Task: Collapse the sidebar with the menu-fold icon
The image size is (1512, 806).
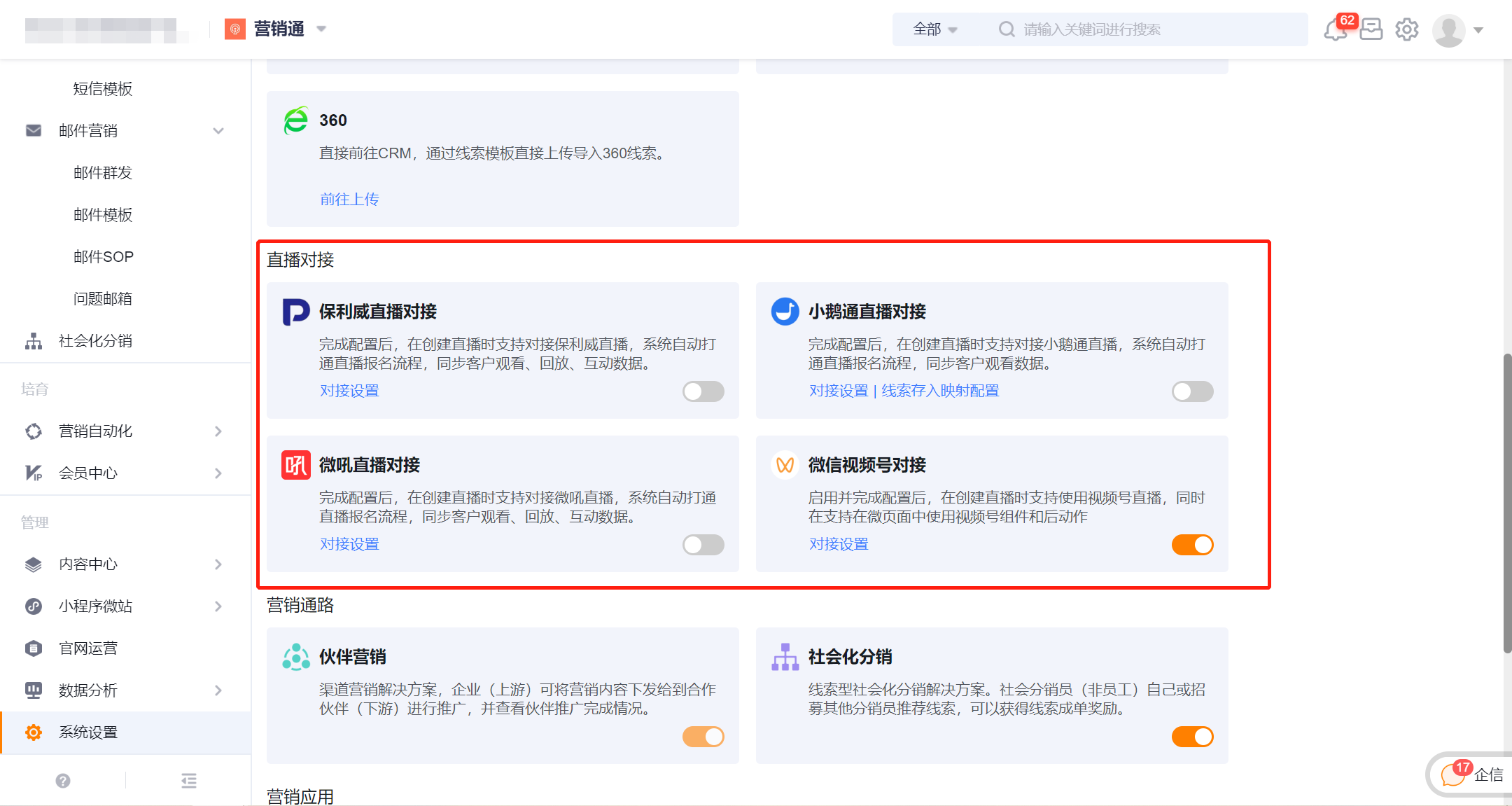Action: pyautogui.click(x=189, y=781)
